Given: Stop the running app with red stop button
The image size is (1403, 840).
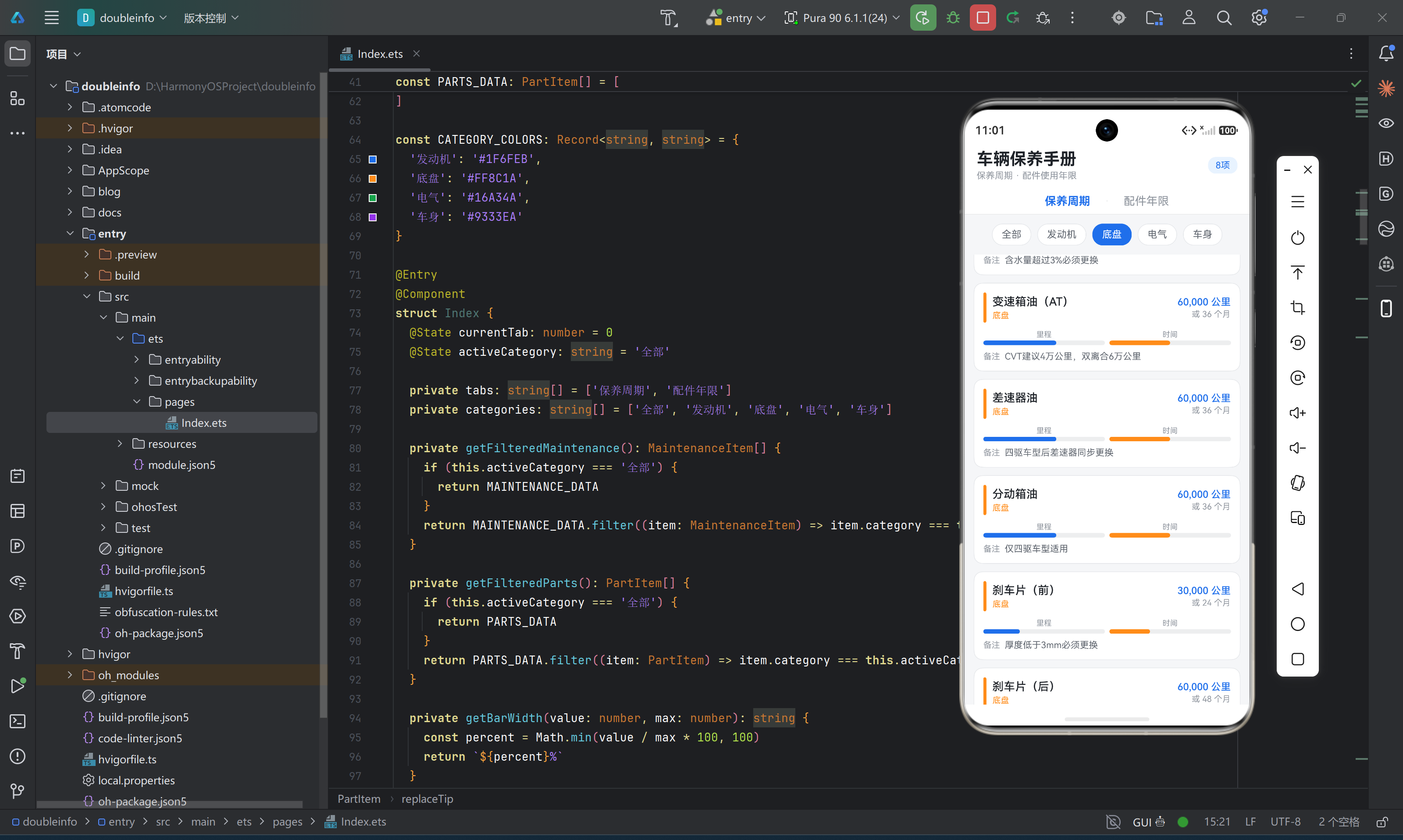Looking at the screenshot, I should pos(983,18).
